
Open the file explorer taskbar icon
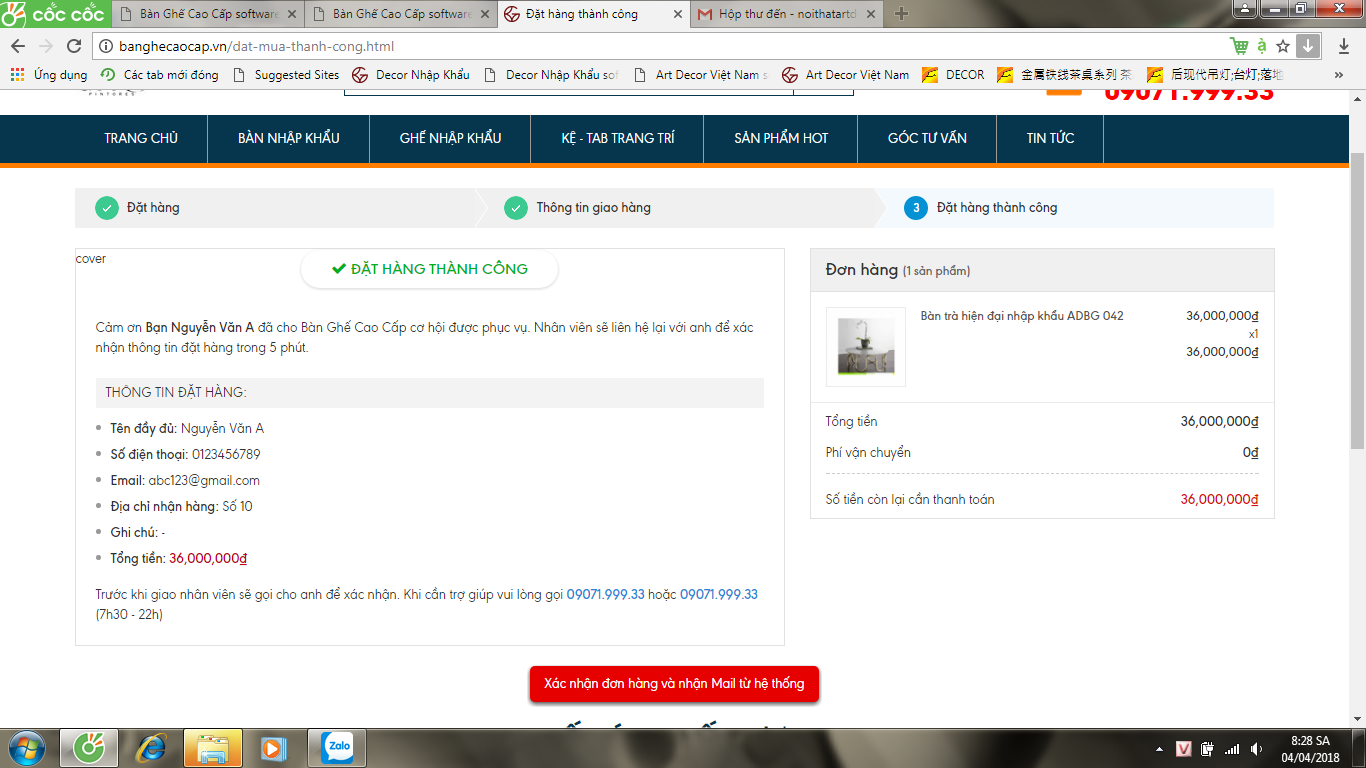pos(213,748)
